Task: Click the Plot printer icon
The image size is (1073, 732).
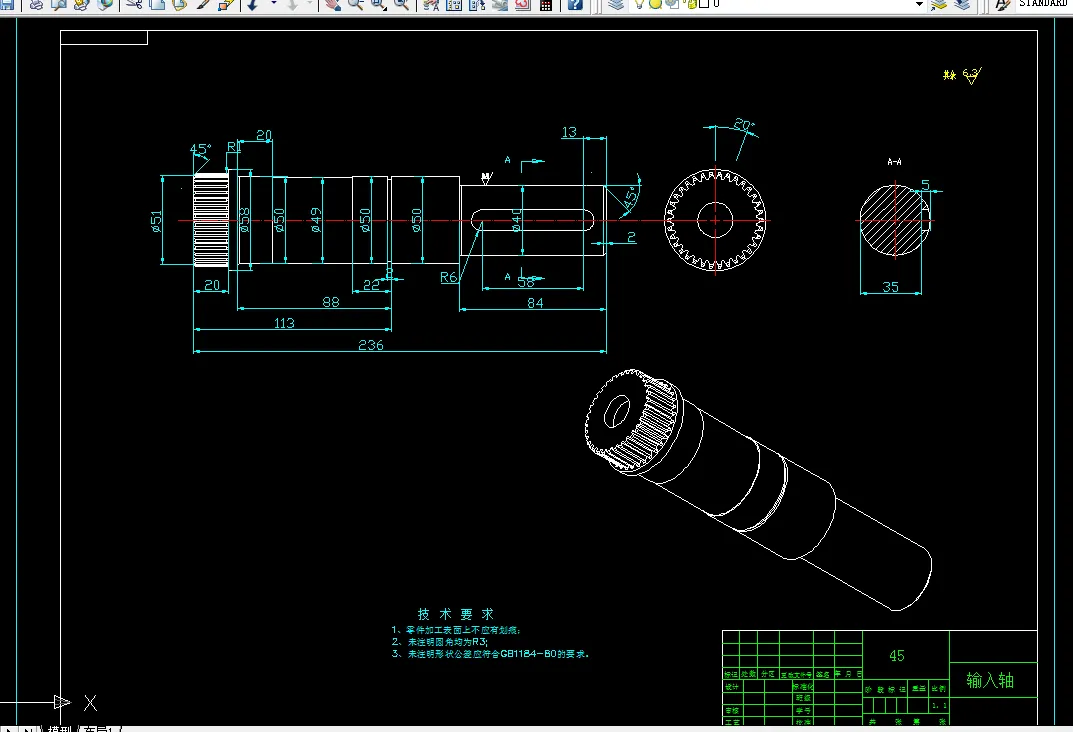Action: point(36,4)
